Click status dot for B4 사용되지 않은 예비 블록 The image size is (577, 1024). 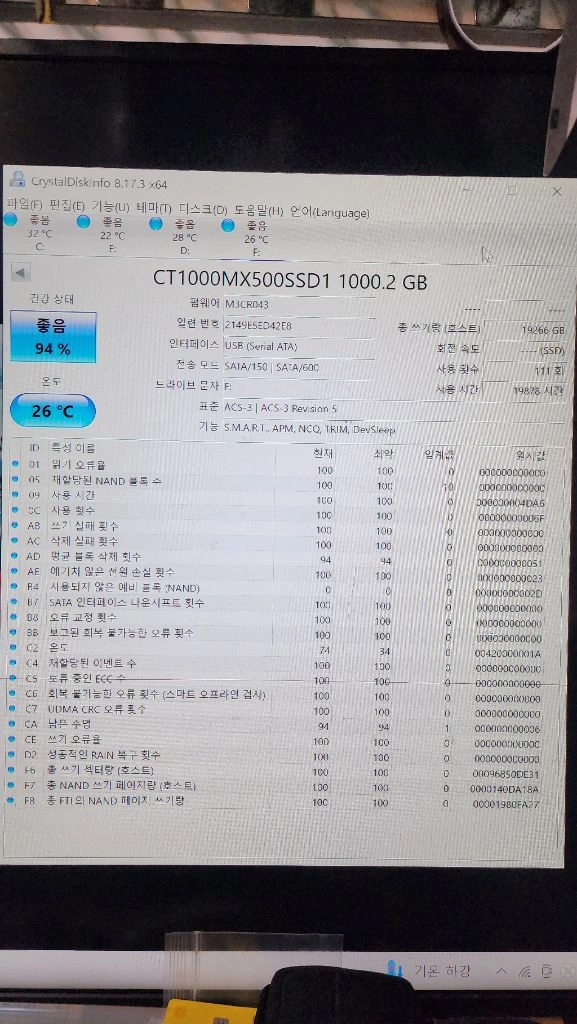[x=15, y=586]
